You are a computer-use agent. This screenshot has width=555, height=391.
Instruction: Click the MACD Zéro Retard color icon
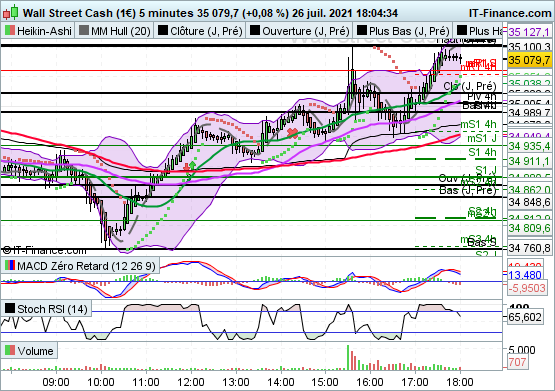[x=10, y=265]
